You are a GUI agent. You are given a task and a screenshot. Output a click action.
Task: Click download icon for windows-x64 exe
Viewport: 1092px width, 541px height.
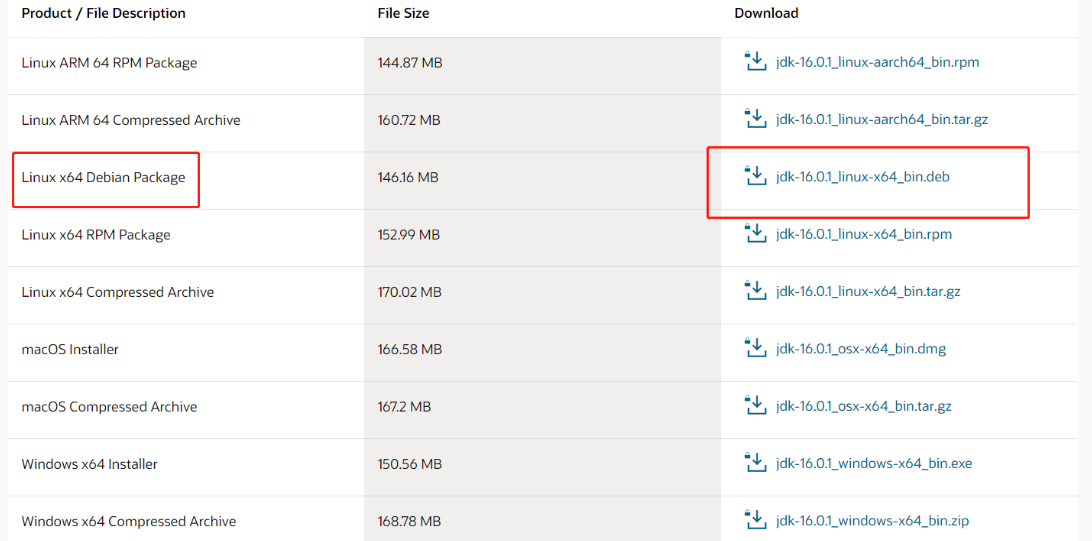pos(755,463)
